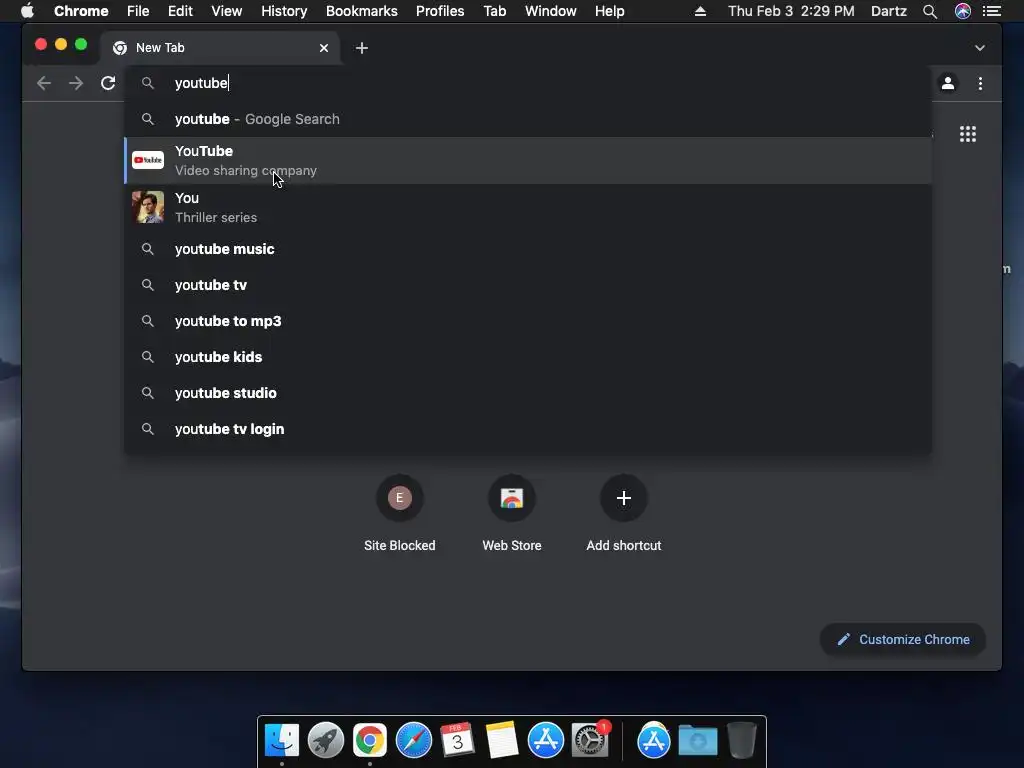Viewport: 1024px width, 768px height.
Task: Choose youtube to mp3 suggestion
Action: pos(528,321)
